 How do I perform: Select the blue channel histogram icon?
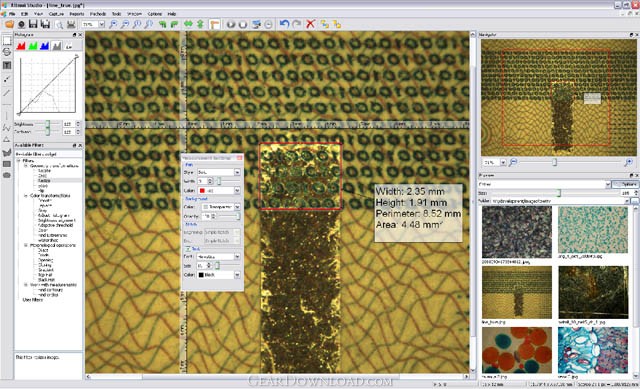44,46
